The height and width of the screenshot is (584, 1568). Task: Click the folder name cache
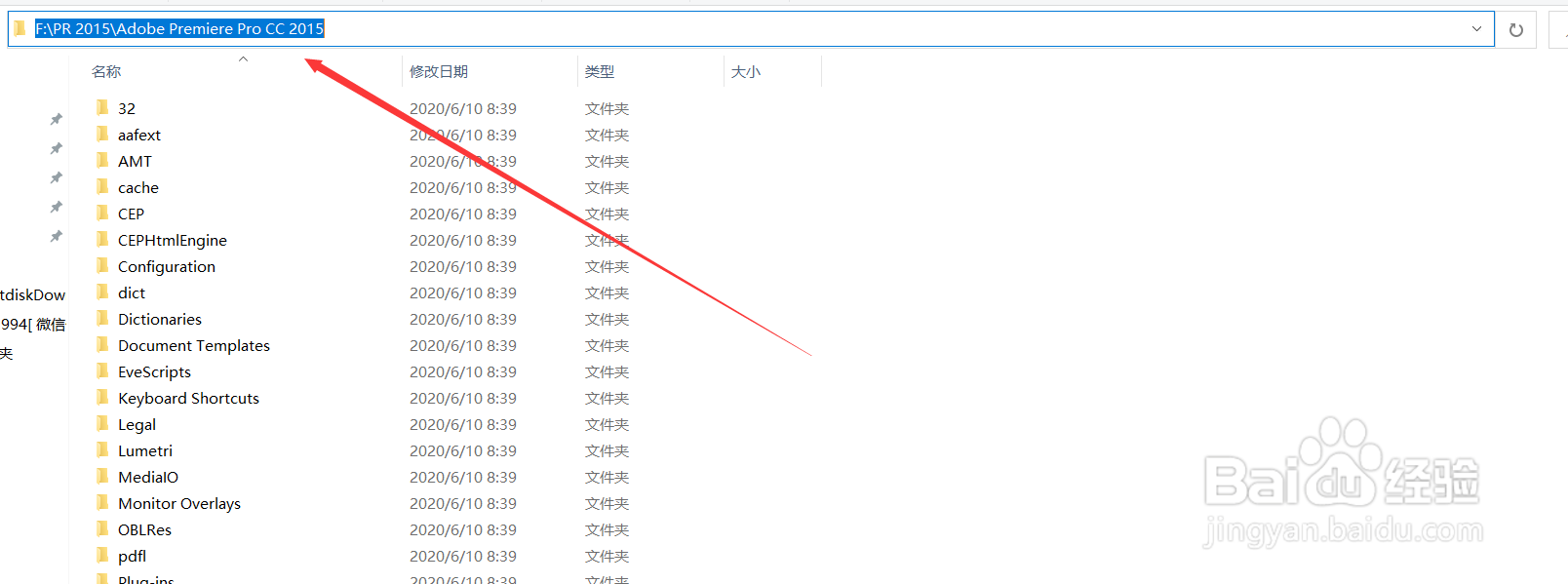[138, 187]
